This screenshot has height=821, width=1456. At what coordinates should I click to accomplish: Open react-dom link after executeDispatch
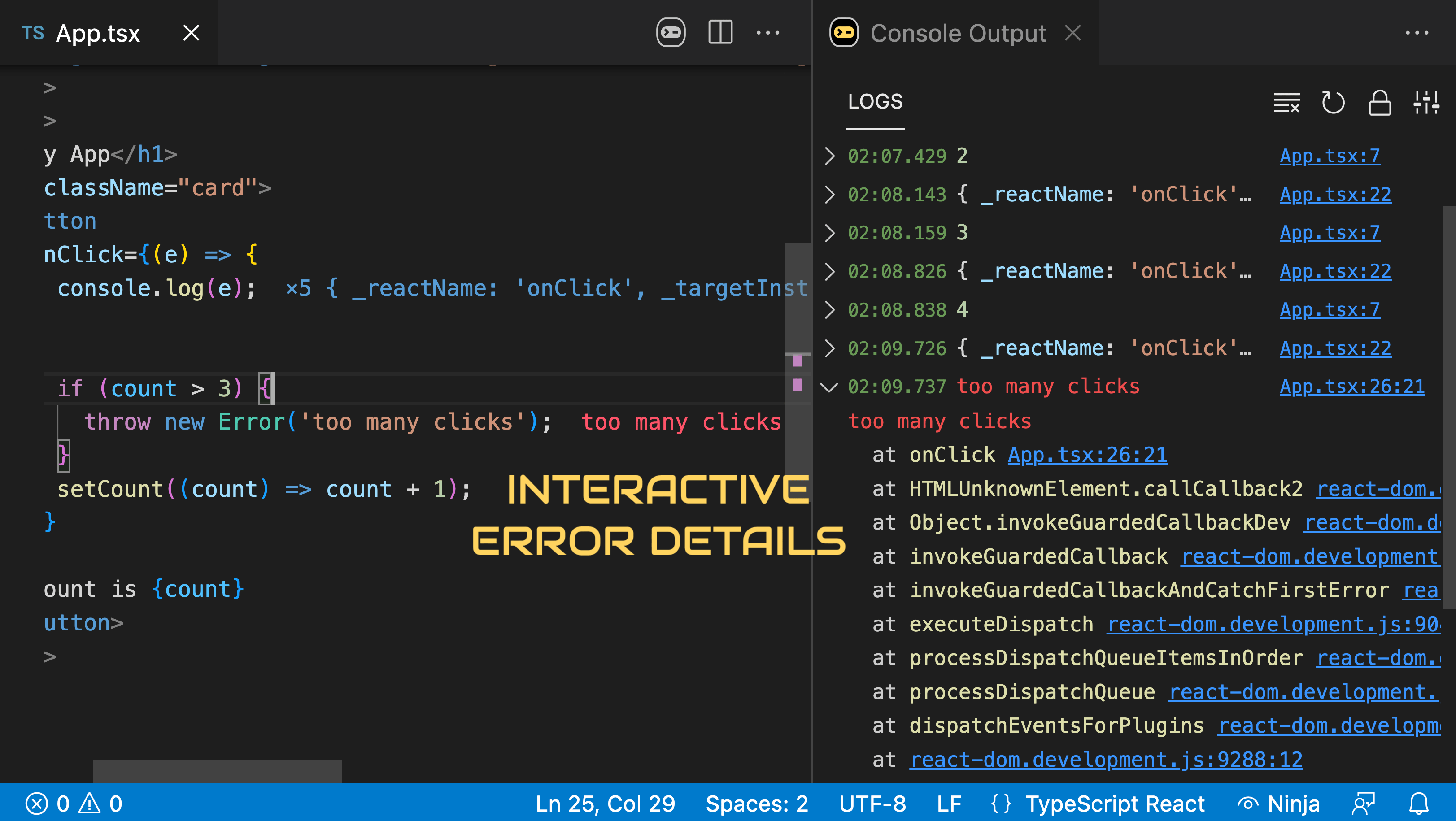tap(1273, 624)
